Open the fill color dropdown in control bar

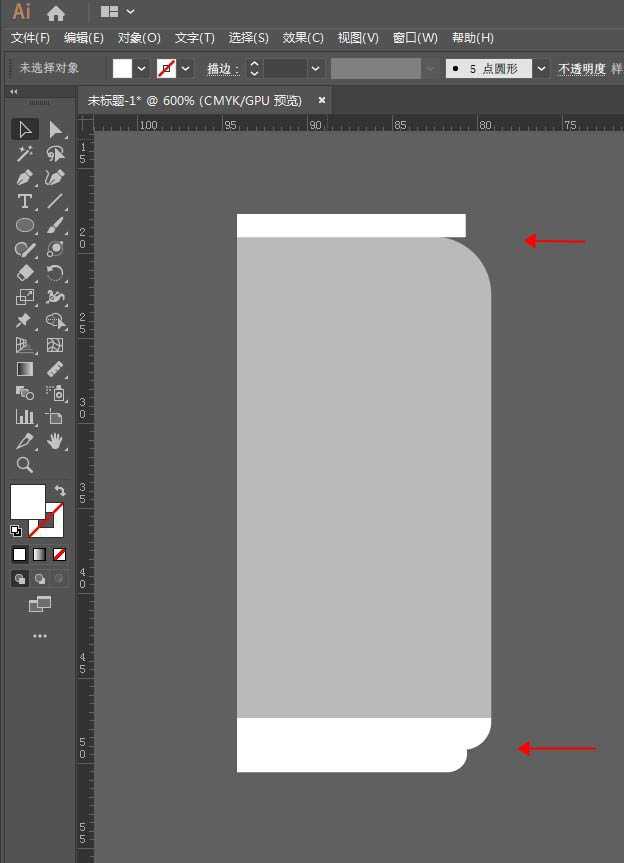(x=142, y=69)
